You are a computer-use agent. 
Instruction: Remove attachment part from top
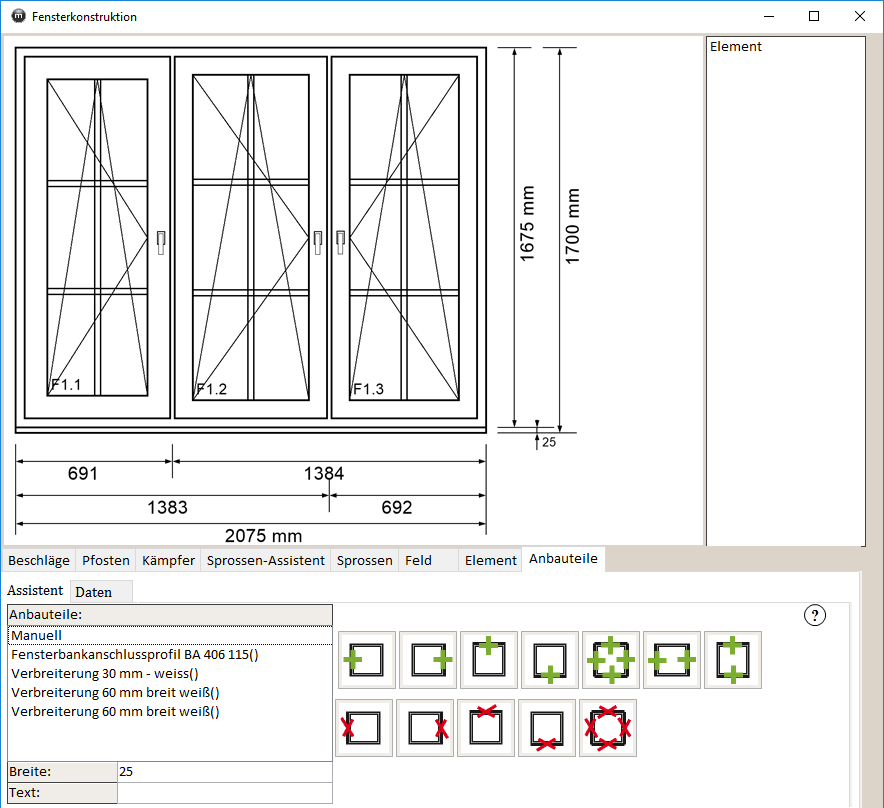coord(485,728)
